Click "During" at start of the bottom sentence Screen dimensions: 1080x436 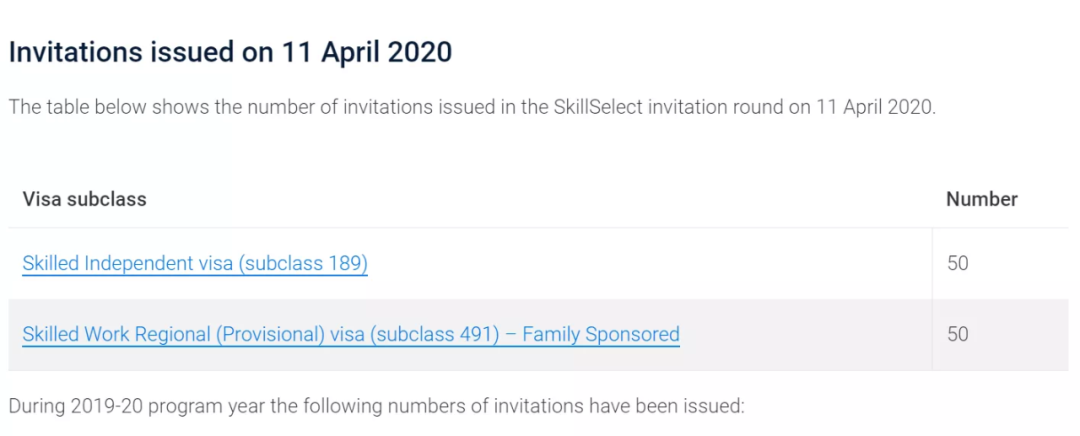click(x=35, y=406)
